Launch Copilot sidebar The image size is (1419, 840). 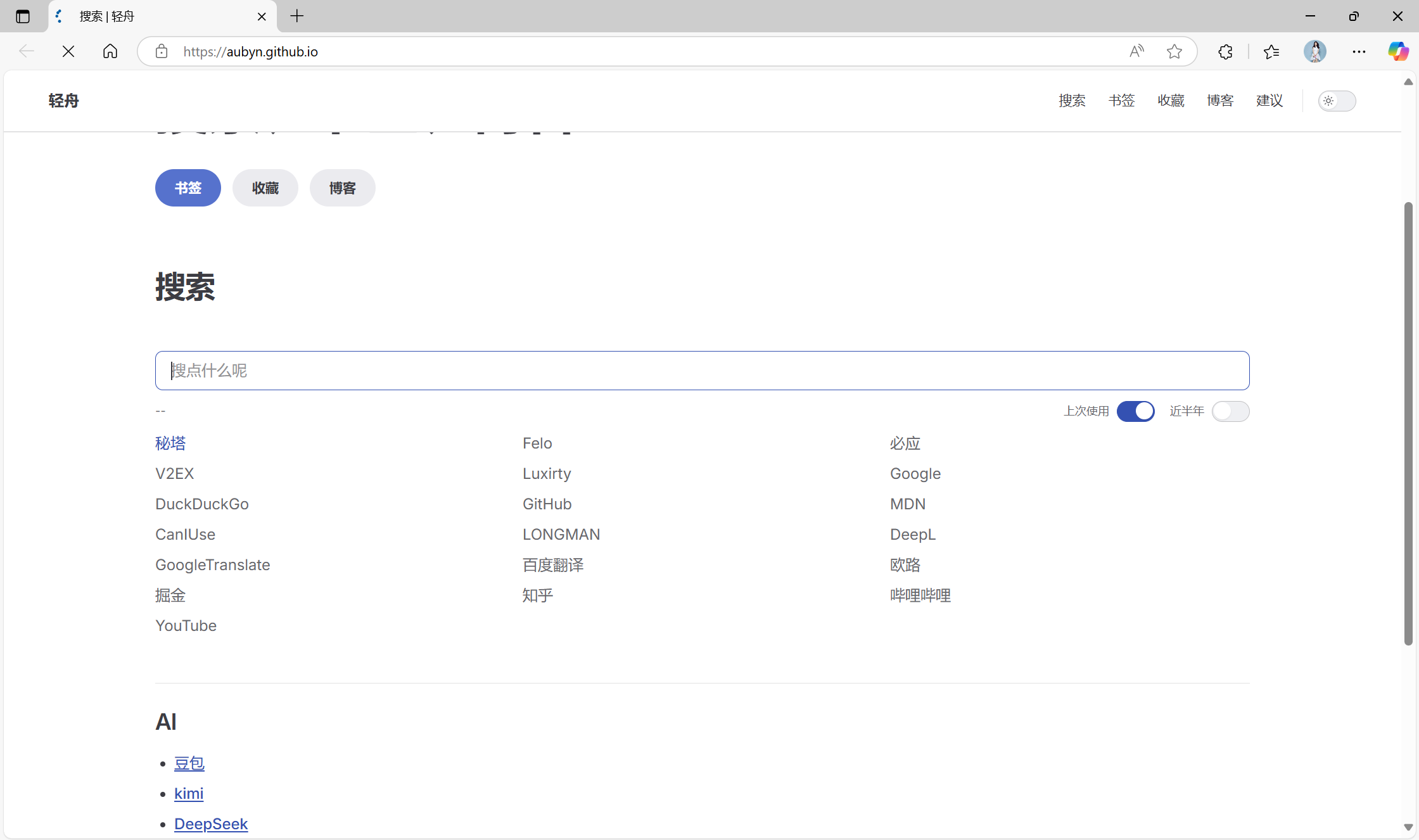pos(1398,51)
